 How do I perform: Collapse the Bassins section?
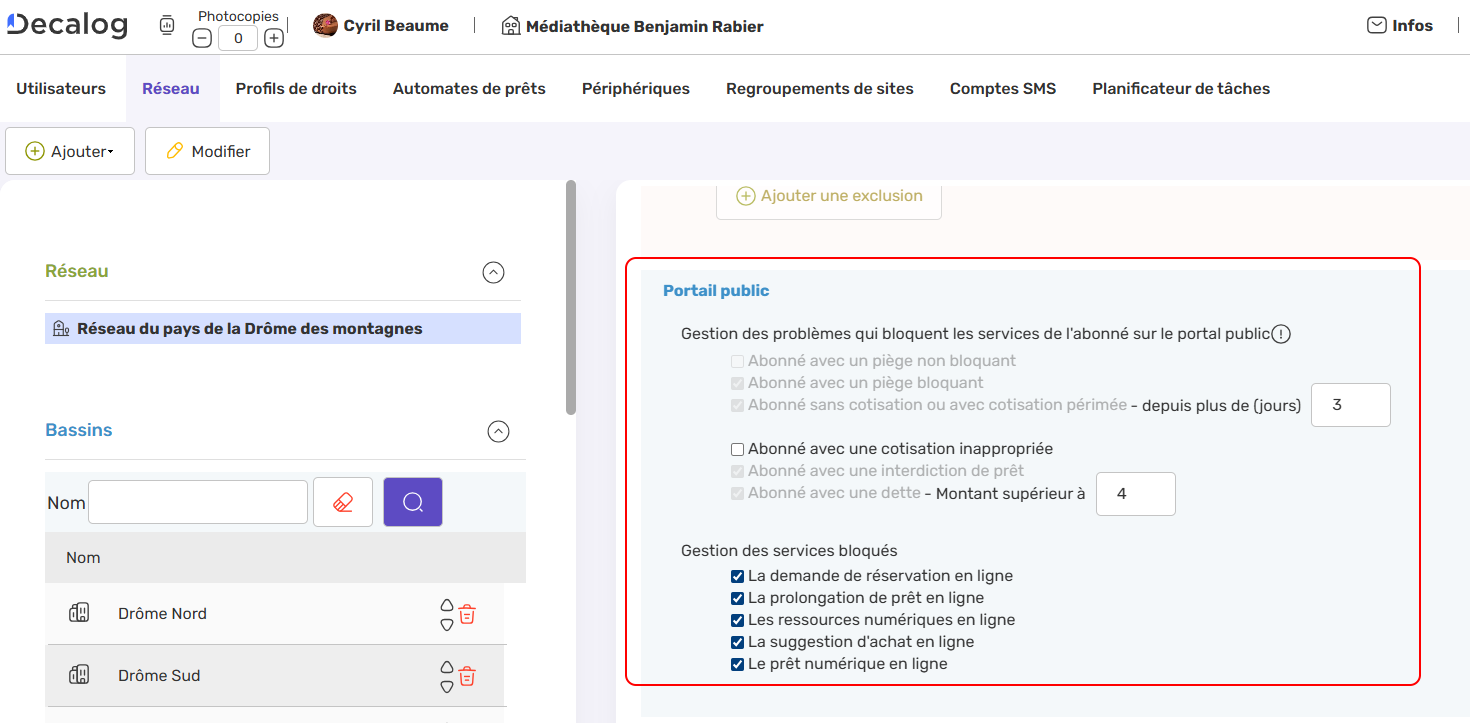tap(499, 431)
